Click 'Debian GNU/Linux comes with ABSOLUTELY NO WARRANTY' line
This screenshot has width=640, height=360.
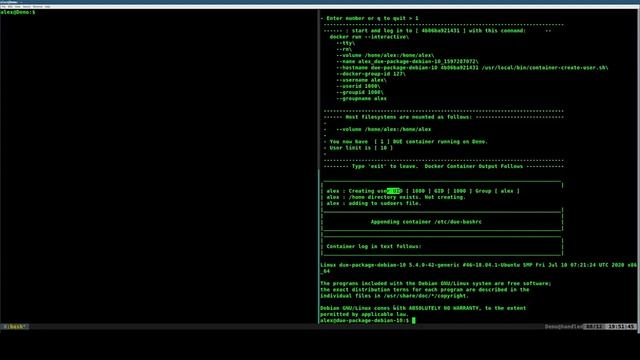tap(423, 308)
